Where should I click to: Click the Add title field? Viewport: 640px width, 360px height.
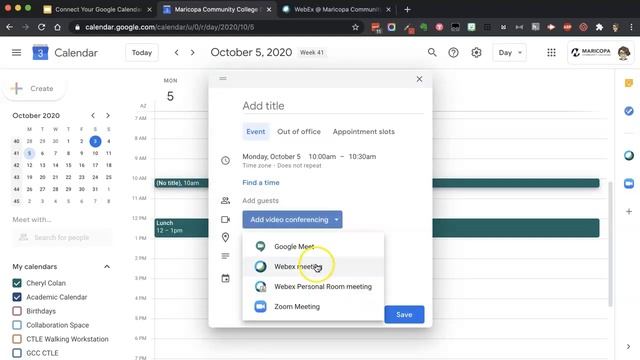333,106
